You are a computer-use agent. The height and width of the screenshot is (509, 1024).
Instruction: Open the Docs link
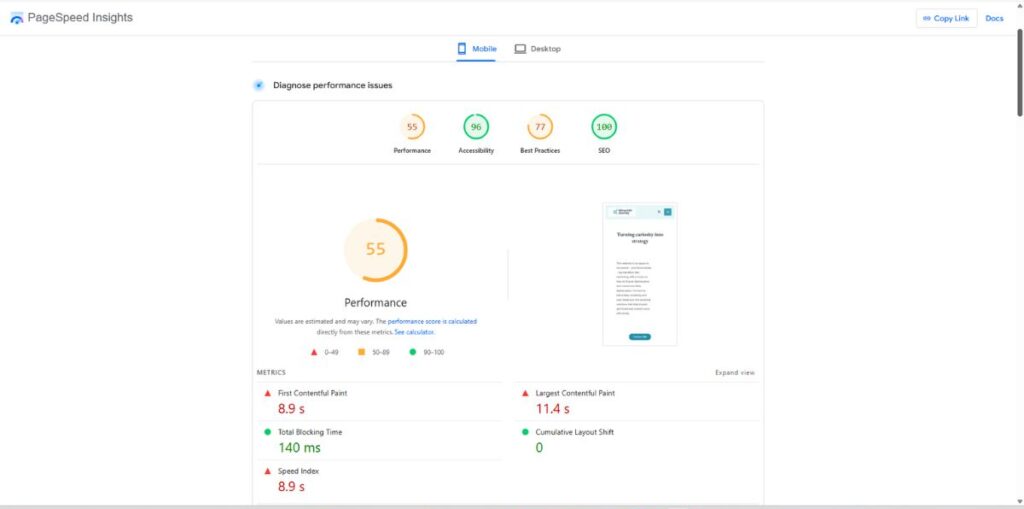point(994,18)
